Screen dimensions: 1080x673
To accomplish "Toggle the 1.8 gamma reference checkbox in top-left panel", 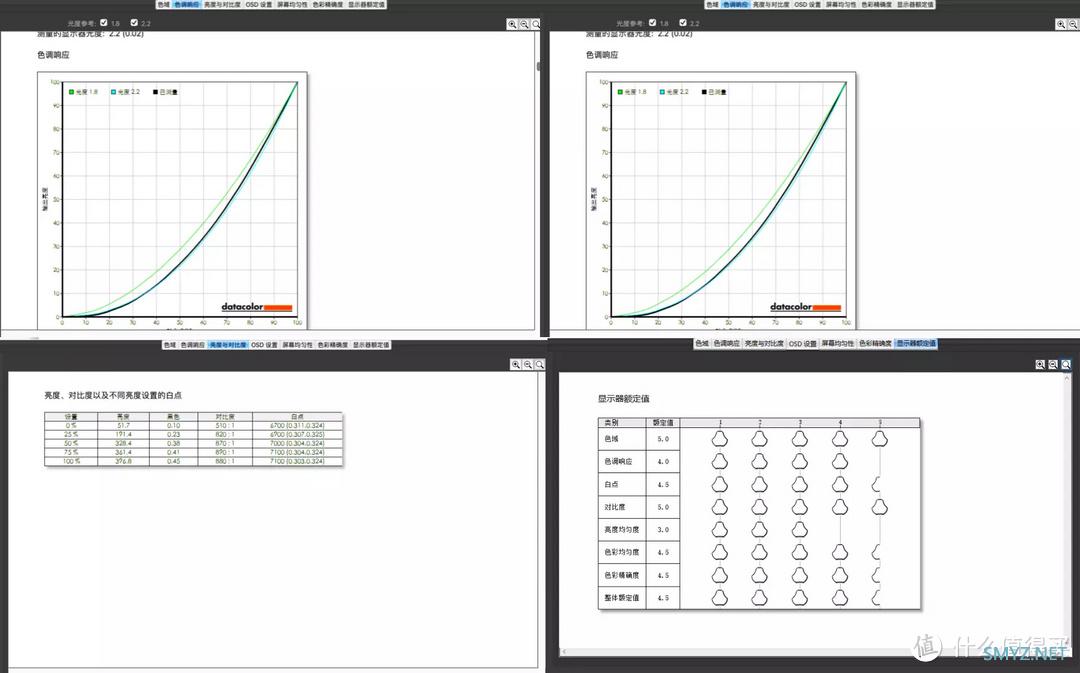I will coord(104,22).
